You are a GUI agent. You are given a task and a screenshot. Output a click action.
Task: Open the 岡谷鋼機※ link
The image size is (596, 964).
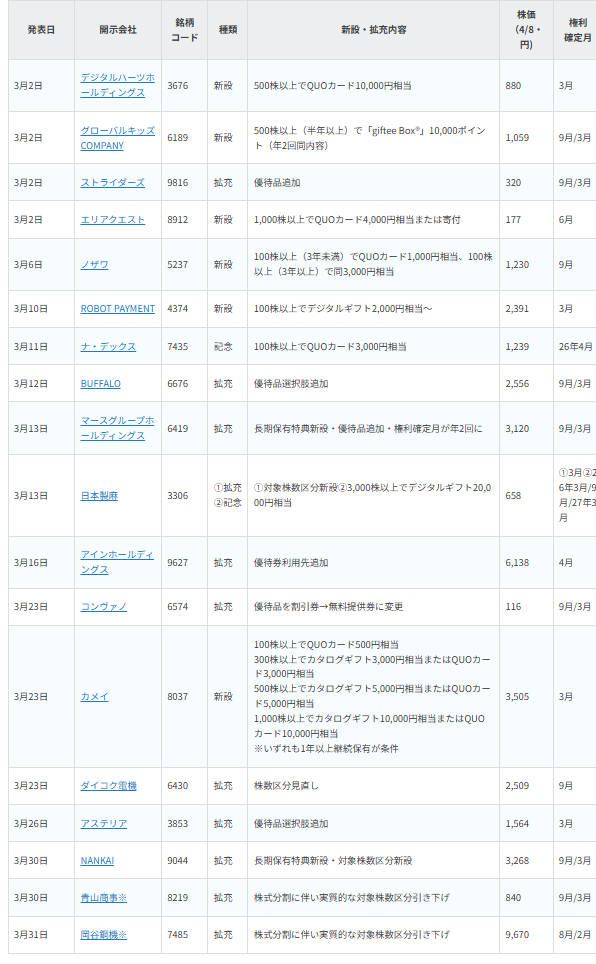(x=103, y=934)
